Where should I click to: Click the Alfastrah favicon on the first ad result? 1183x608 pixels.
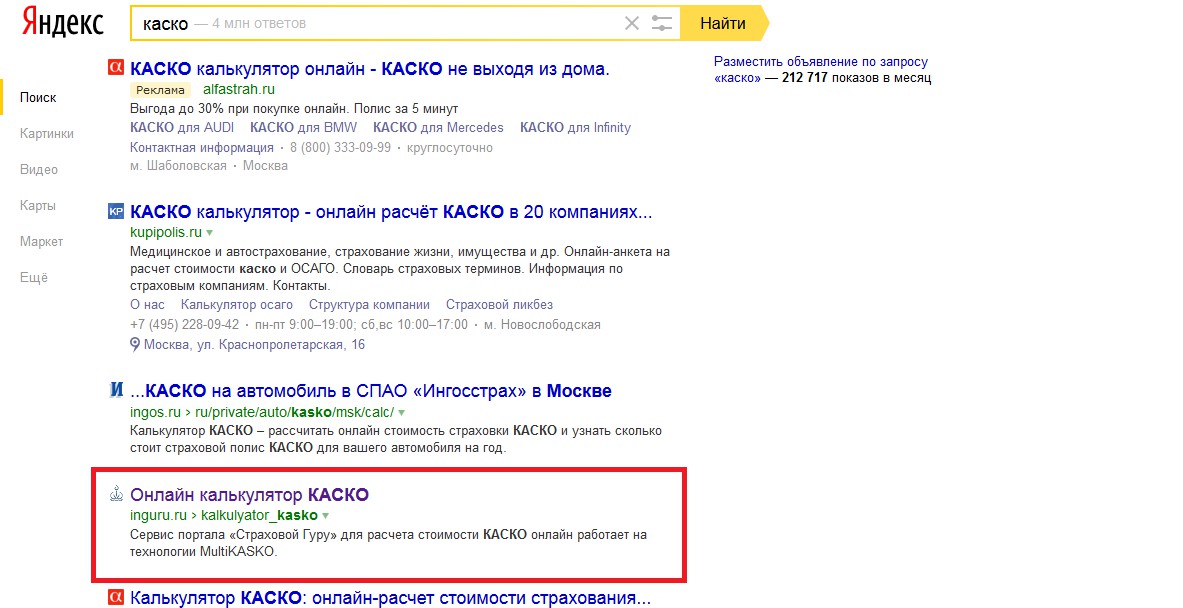click(115, 67)
